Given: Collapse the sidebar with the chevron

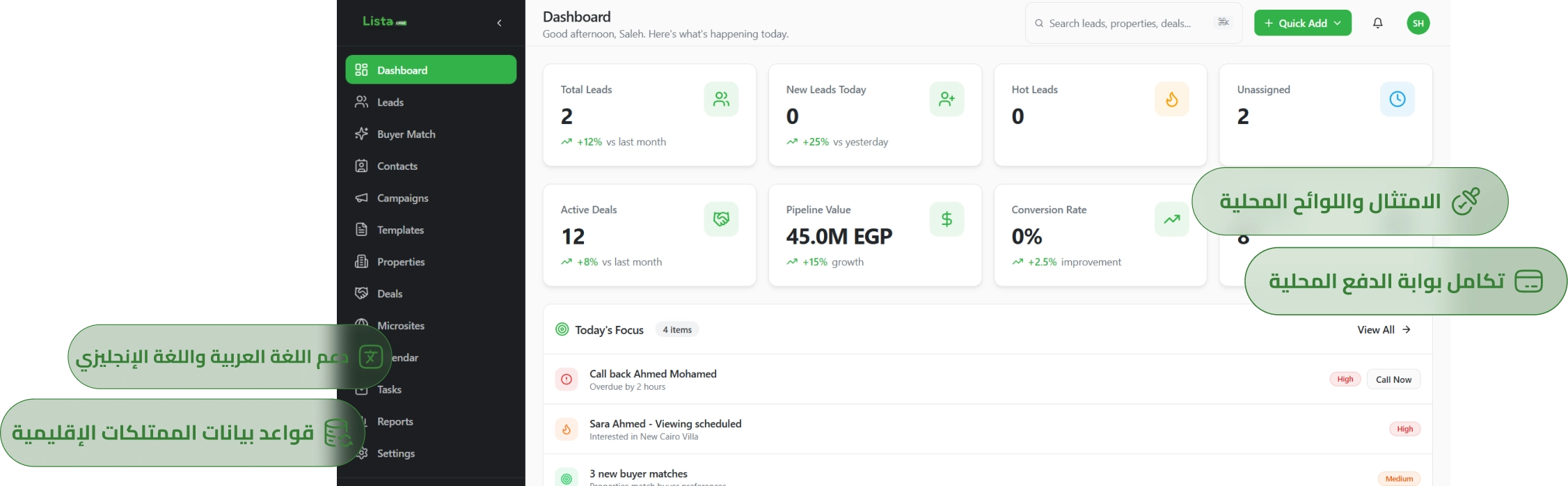Looking at the screenshot, I should [499, 23].
